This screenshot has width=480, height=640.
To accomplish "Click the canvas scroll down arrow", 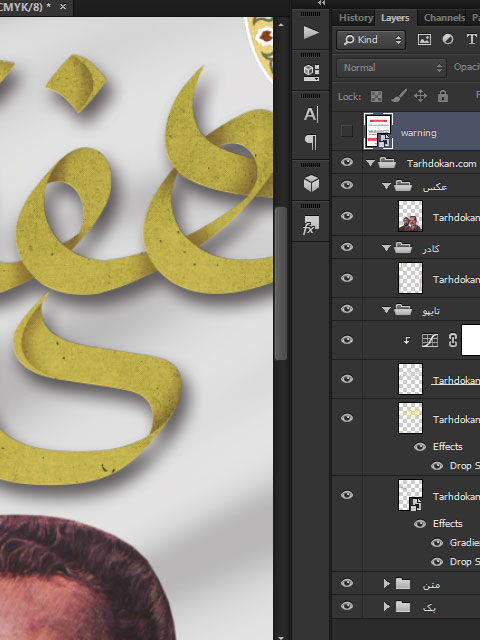I will point(280,637).
